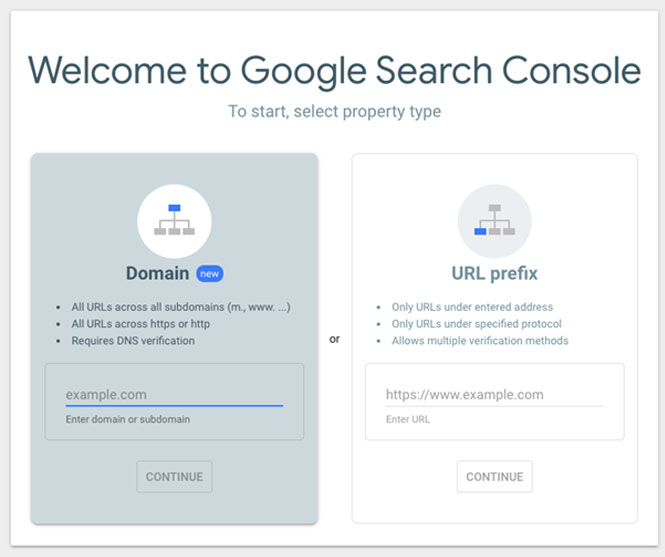Click 'Only URLs under entered address' text

[472, 307]
